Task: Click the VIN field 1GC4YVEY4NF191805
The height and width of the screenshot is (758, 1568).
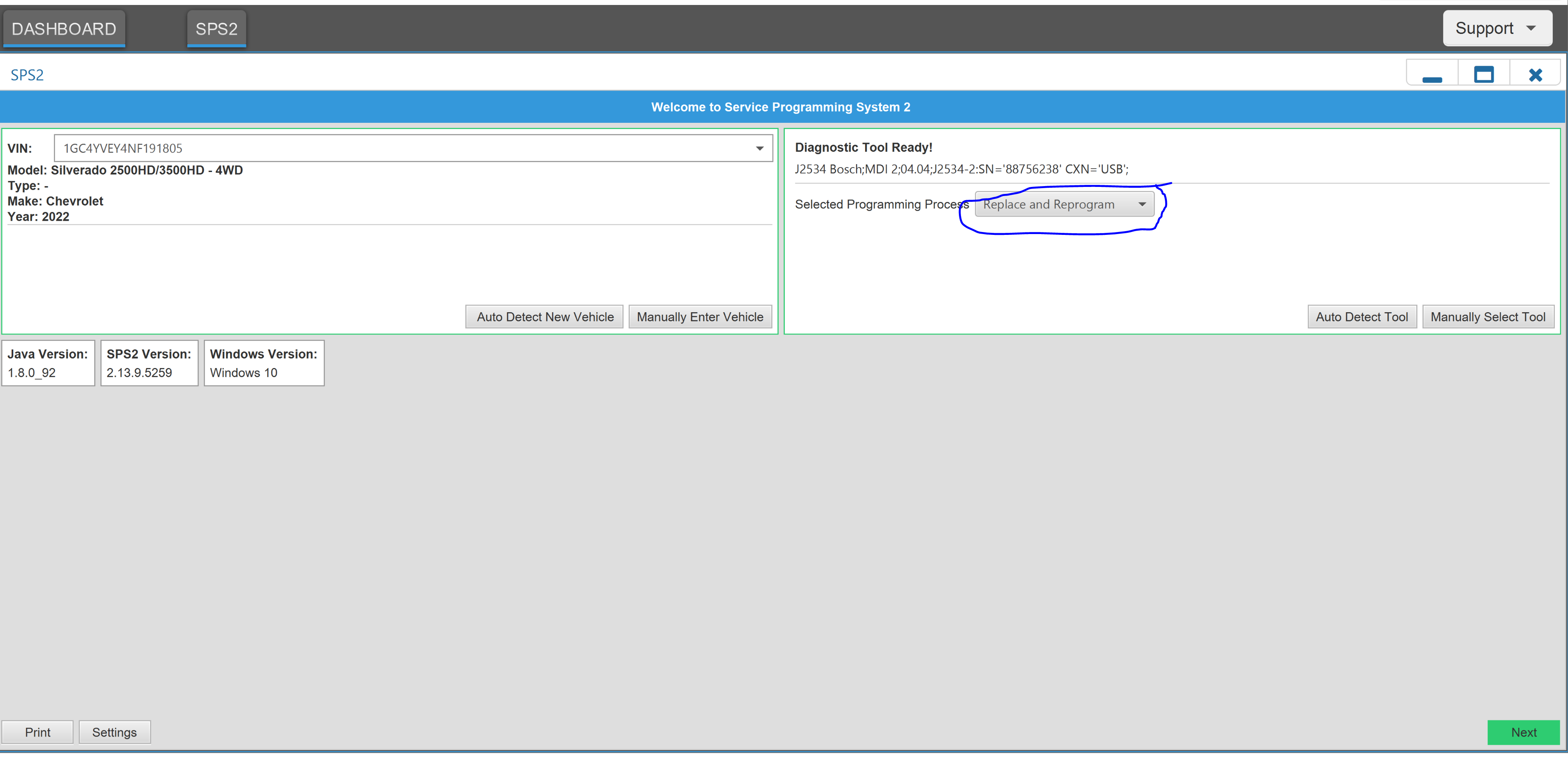Action: tap(414, 148)
